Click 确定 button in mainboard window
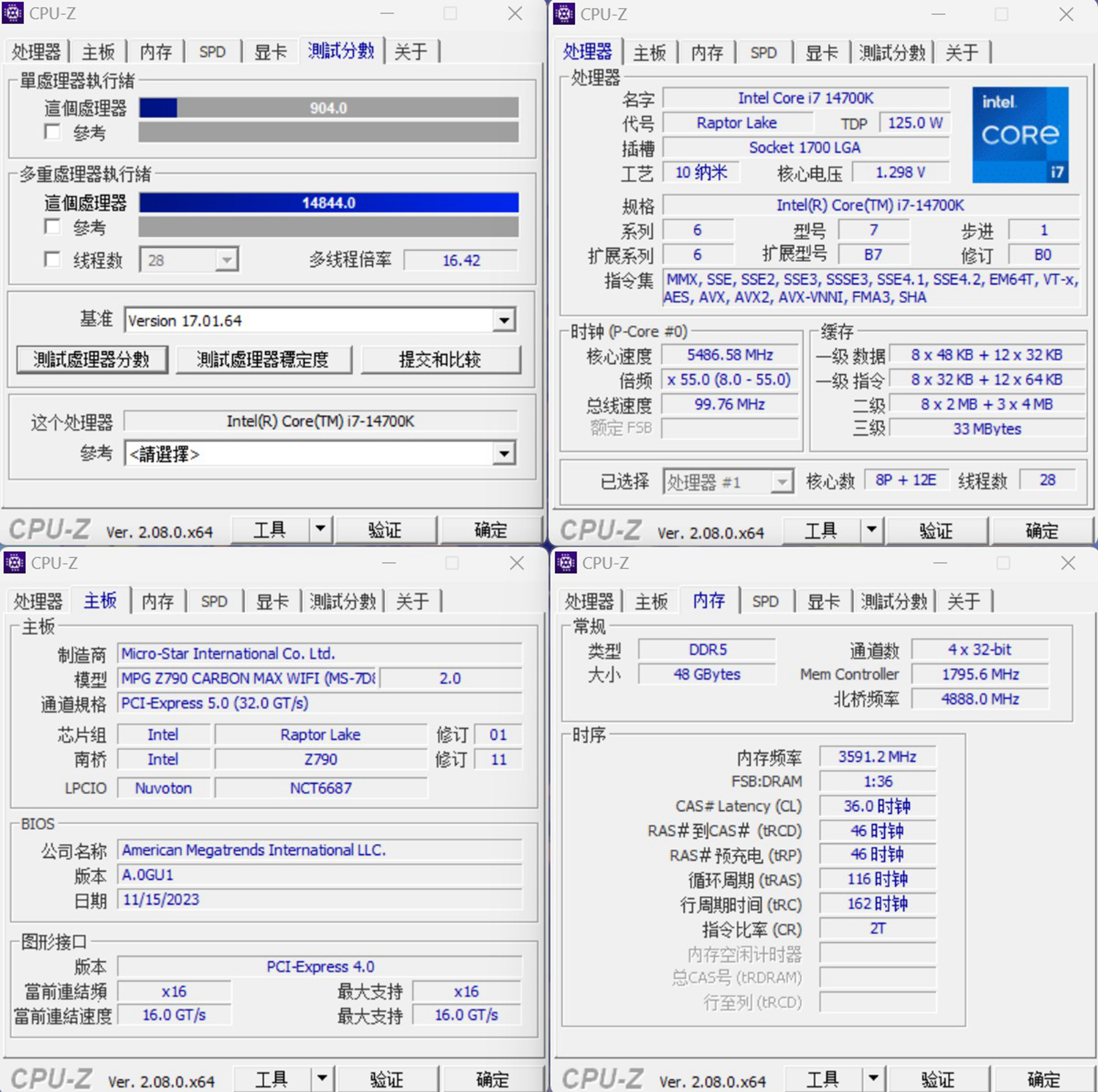The image size is (1098, 1092). [493, 1079]
